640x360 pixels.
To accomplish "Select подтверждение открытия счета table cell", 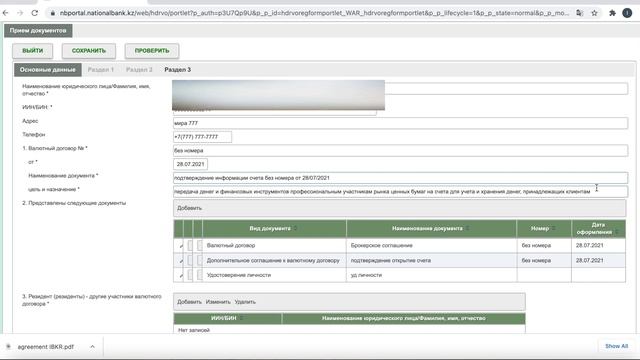I will pyautogui.click(x=431, y=260).
